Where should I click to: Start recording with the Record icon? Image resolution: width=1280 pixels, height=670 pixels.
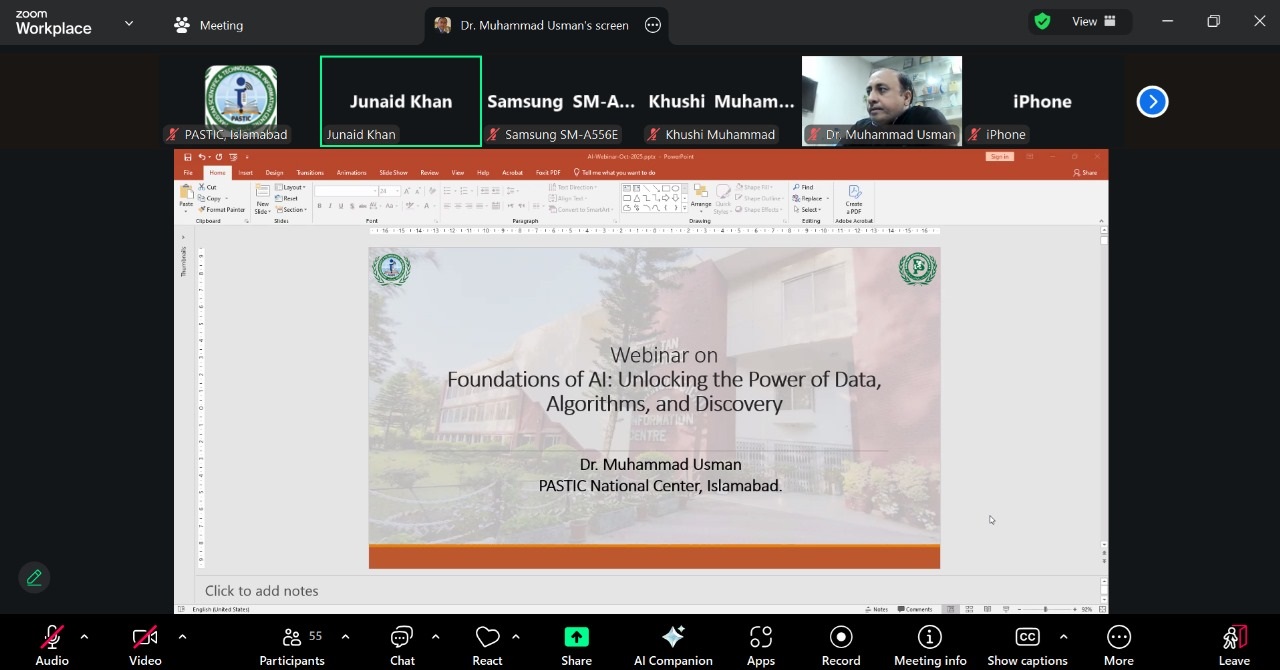click(x=840, y=644)
